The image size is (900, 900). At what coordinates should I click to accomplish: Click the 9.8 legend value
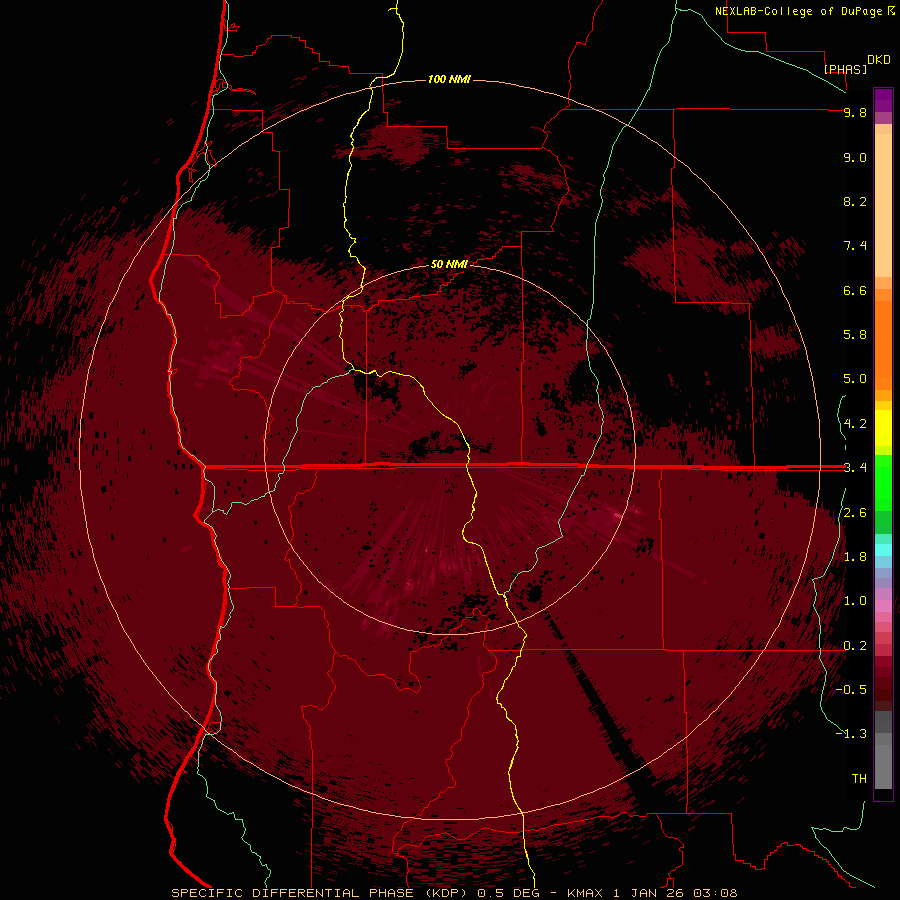click(855, 112)
